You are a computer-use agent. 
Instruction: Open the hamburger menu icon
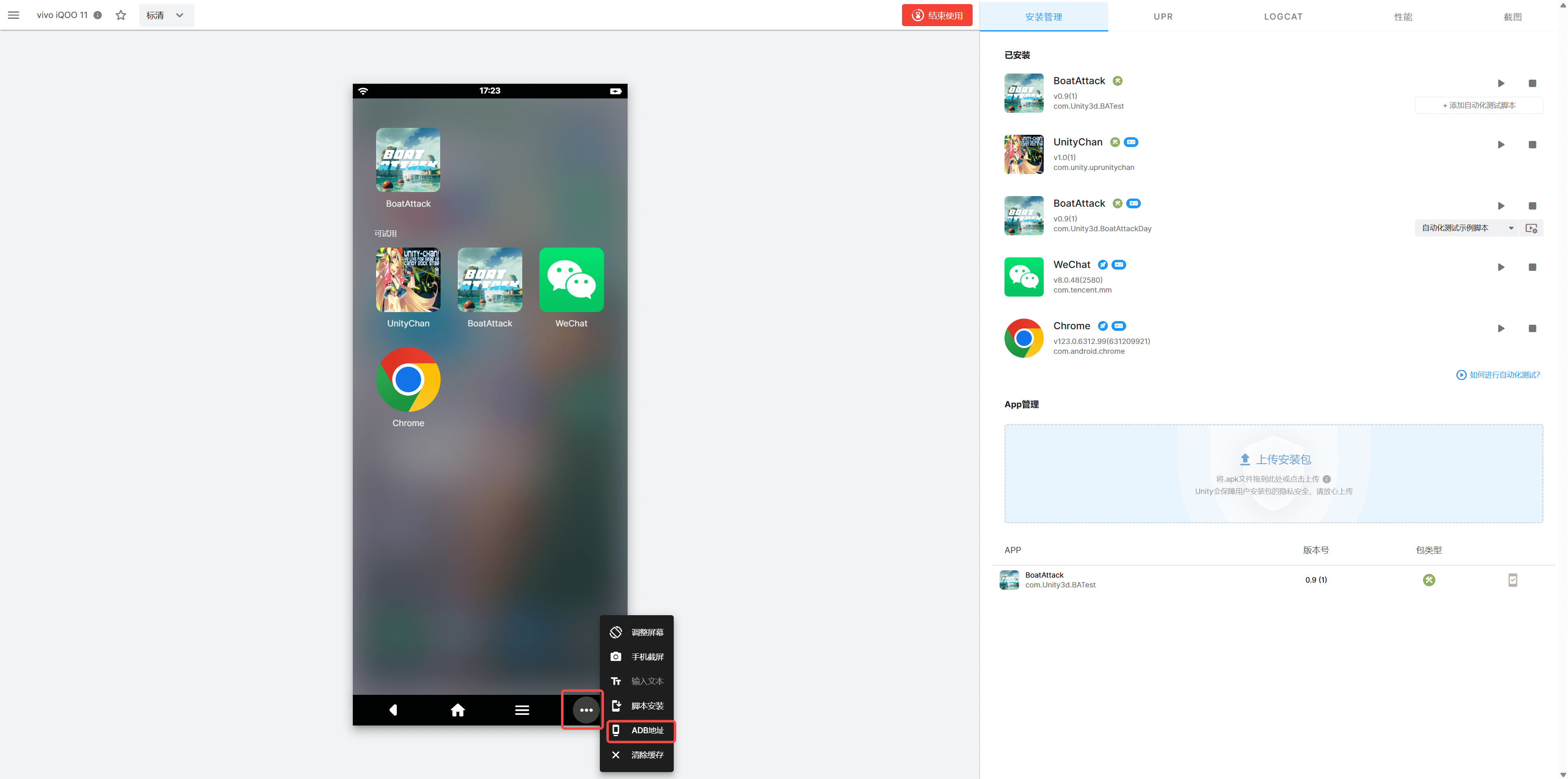[x=13, y=15]
